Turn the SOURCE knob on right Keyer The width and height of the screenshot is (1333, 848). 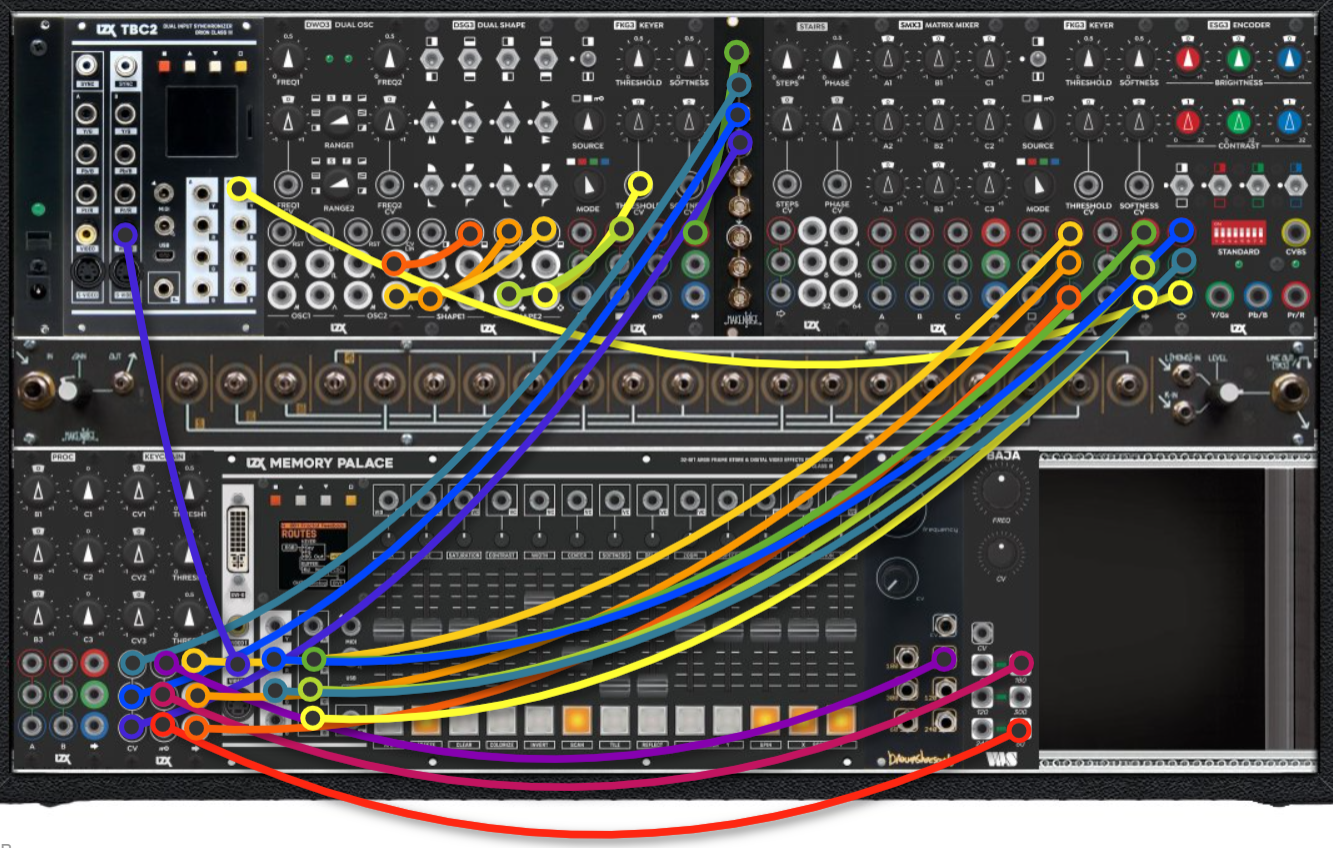(1038, 122)
